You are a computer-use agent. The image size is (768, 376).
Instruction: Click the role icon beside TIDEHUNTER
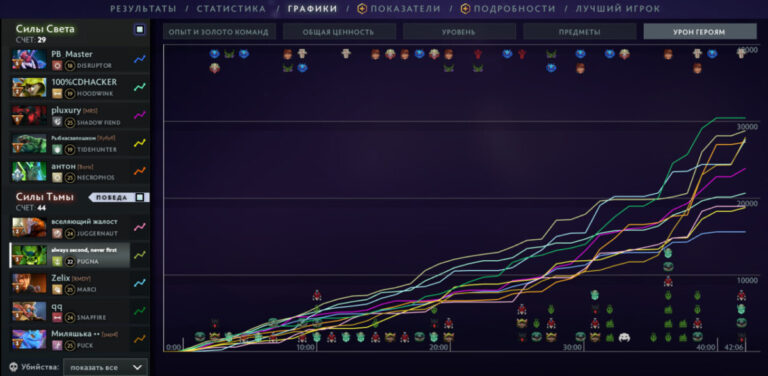point(57,149)
